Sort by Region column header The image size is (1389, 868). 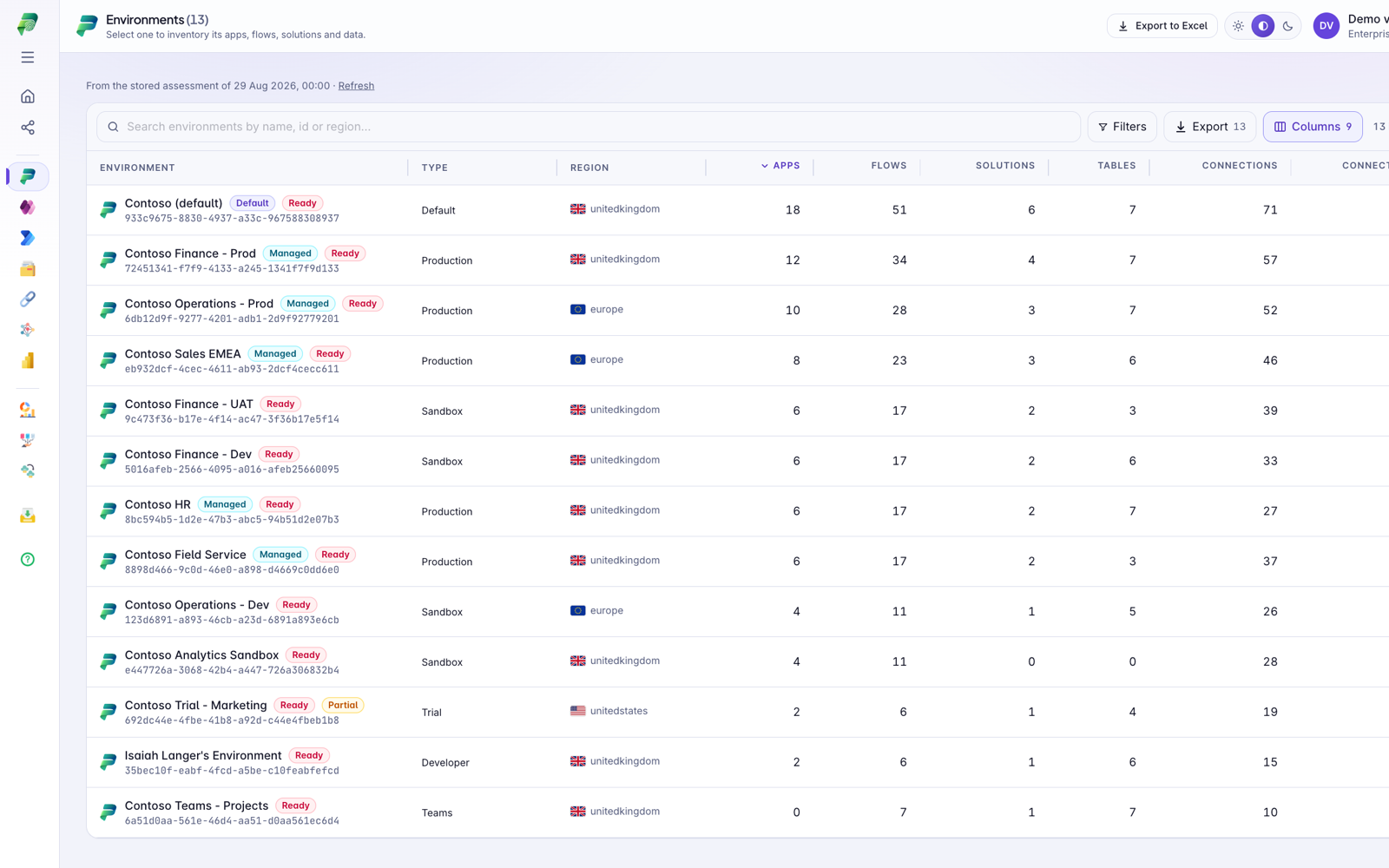(589, 168)
